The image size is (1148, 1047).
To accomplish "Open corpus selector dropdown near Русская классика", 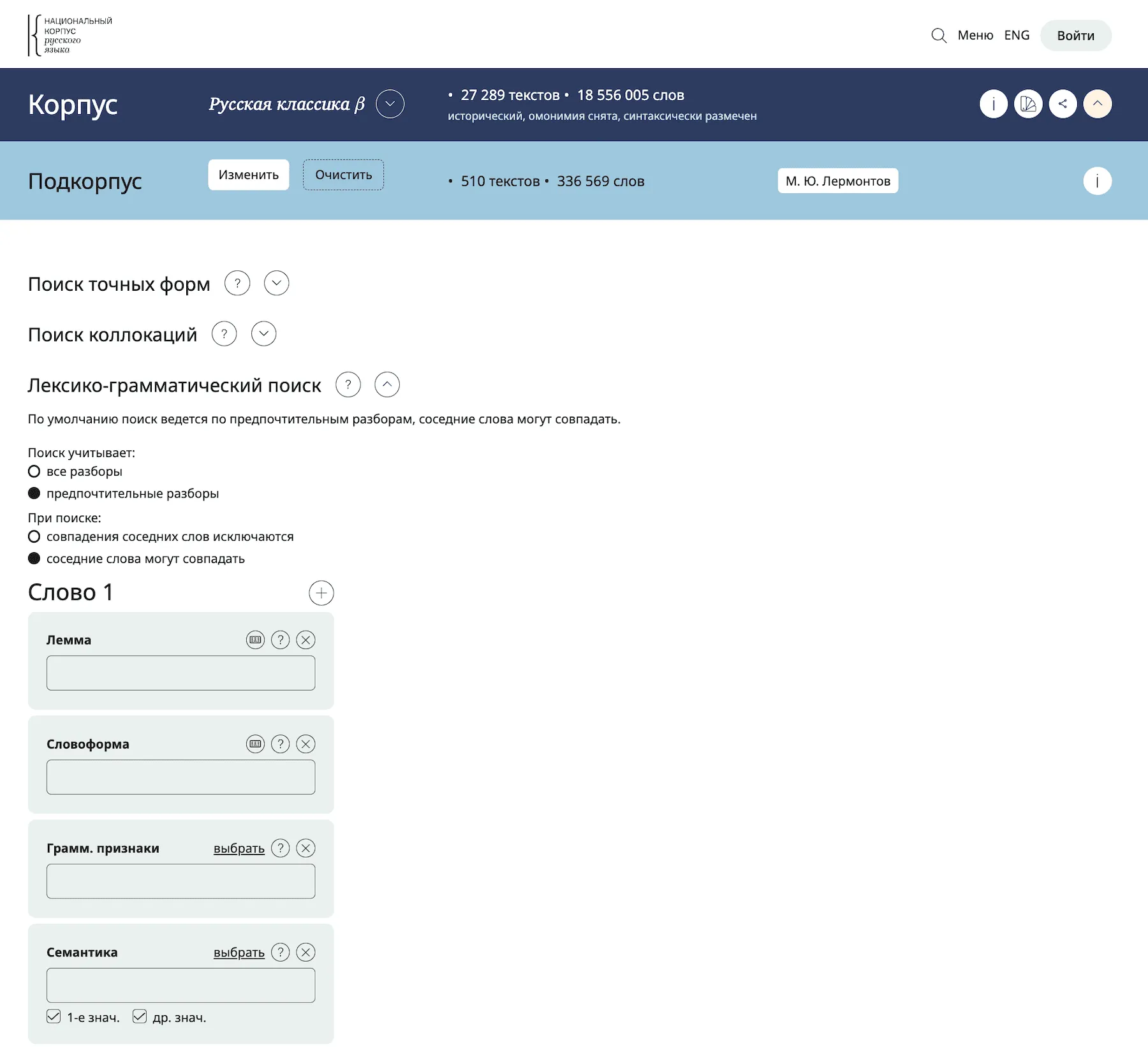I will (x=390, y=104).
